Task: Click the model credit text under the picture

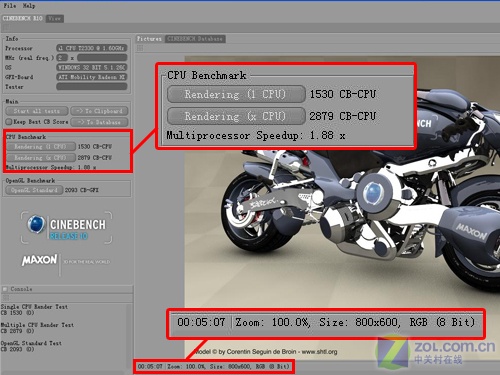Action: (x=266, y=352)
